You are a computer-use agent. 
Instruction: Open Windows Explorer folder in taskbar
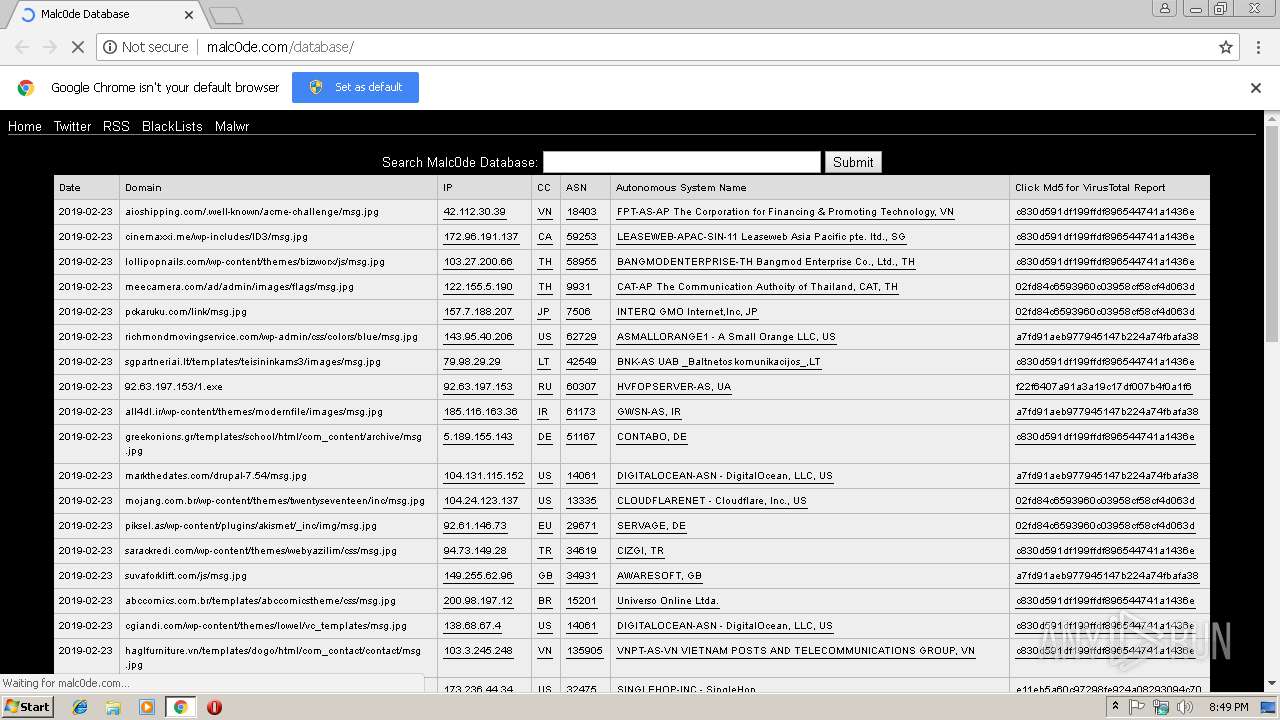tap(113, 706)
